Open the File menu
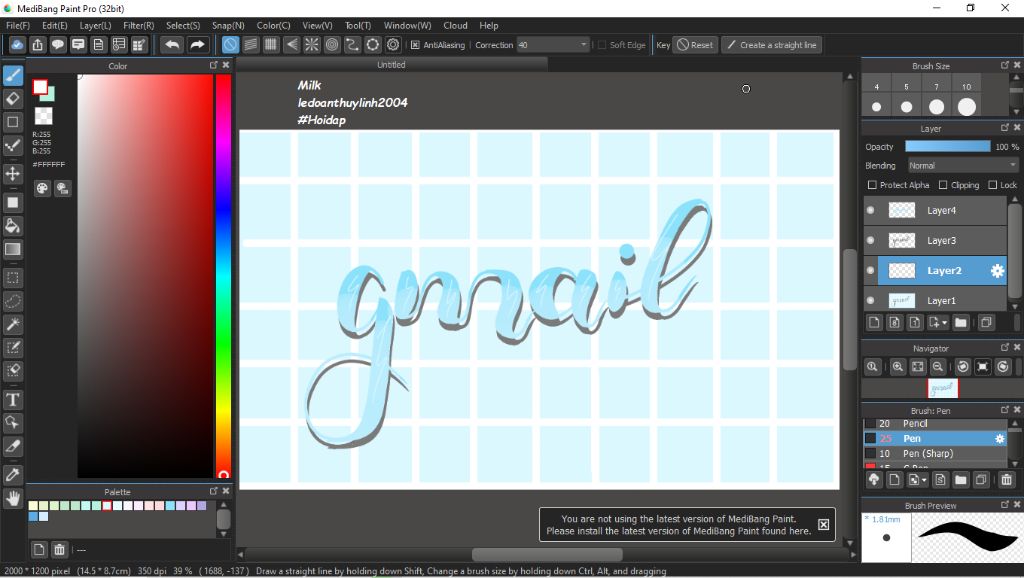Screen dimensions: 1024x578 tap(18, 25)
